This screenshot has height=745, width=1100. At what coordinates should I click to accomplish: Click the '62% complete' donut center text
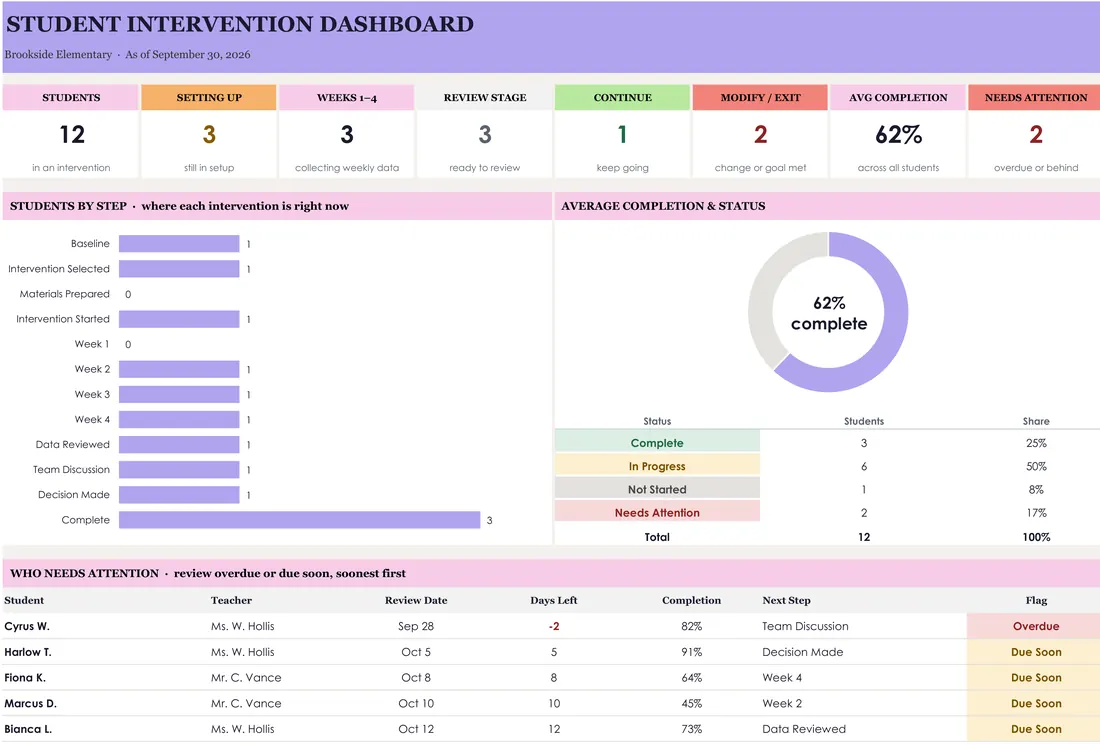(x=829, y=313)
